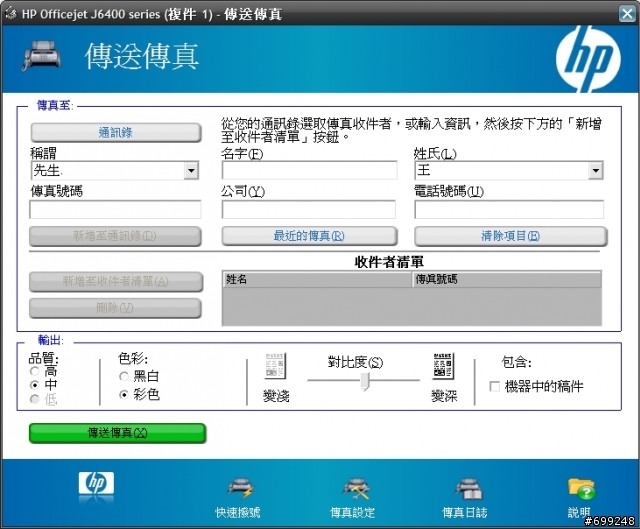Screen dimensions: 640x529
Task: Click the 變深 darker contrast icon
Action: [x=443, y=366]
